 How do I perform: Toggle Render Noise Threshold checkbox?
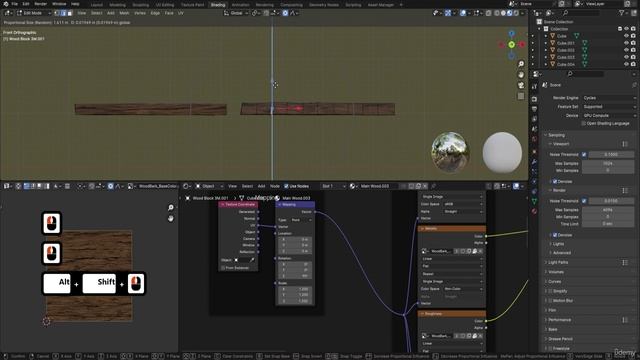[584, 201]
